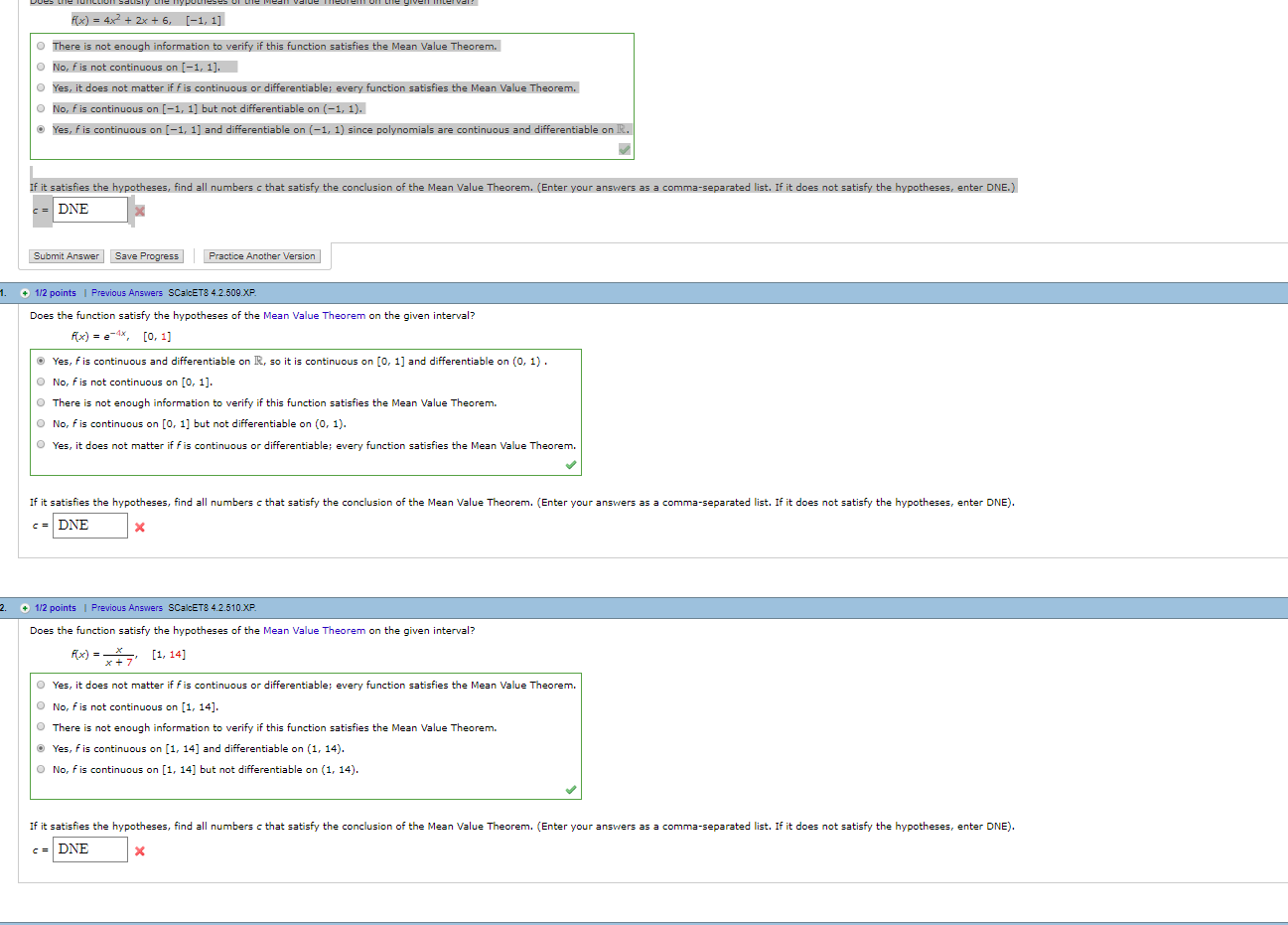Click '1/2 points' label for question 4.2.509.XP
The image size is (1288, 925).
56,293
